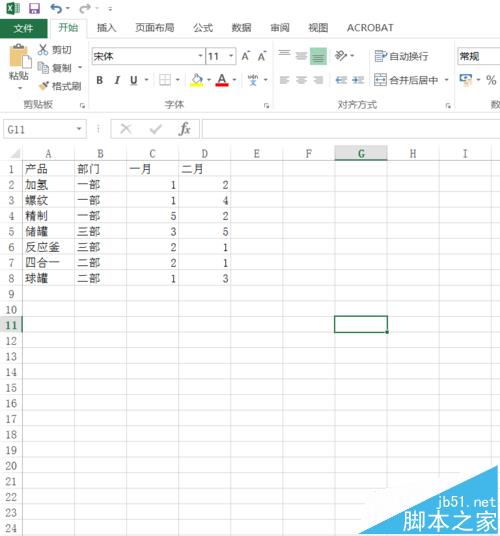This screenshot has height=536, width=500.
Task: Click the Copy icon
Action: pyautogui.click(x=43, y=68)
